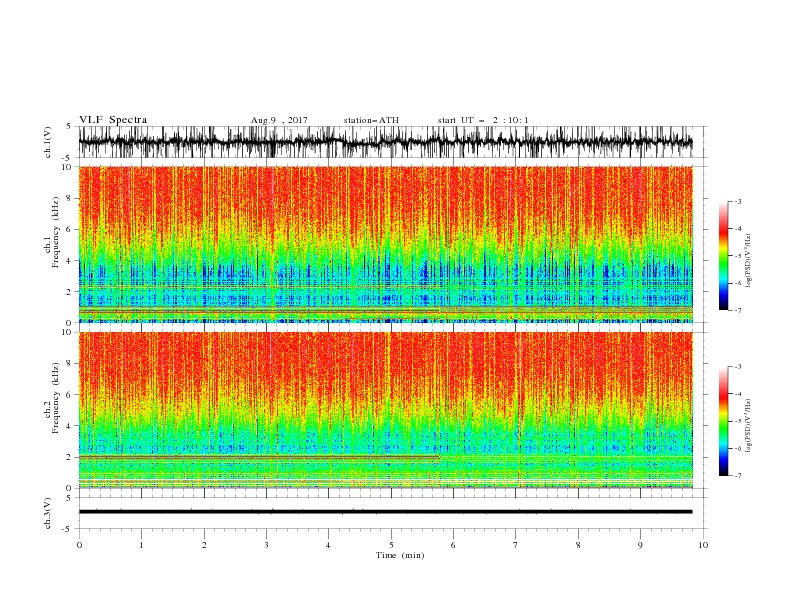Click the ch.2 colorbar log(PSD) label
Viewport: 792px width, 612px height.
[x=749, y=426]
